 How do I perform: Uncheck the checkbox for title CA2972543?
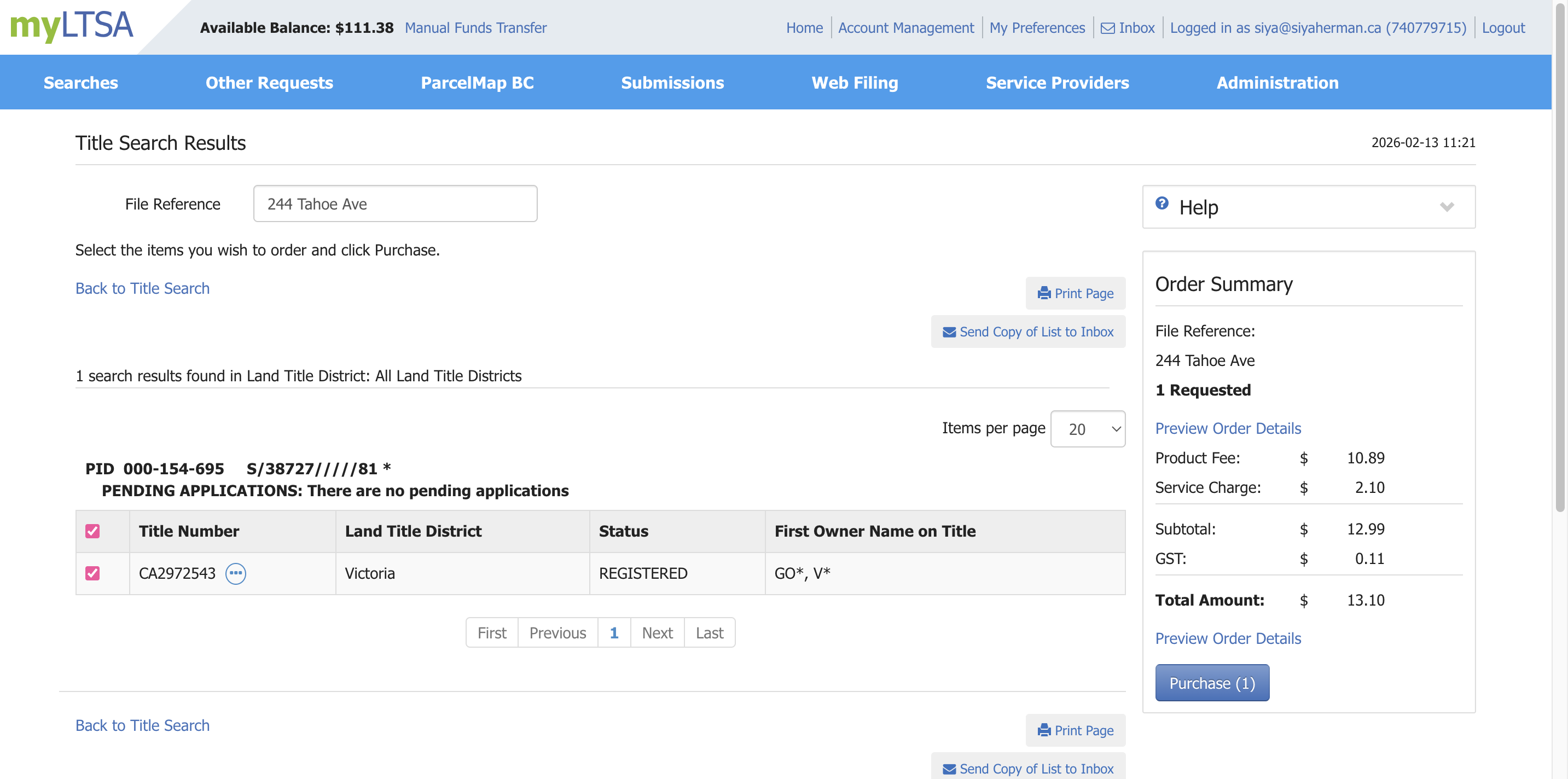(92, 573)
